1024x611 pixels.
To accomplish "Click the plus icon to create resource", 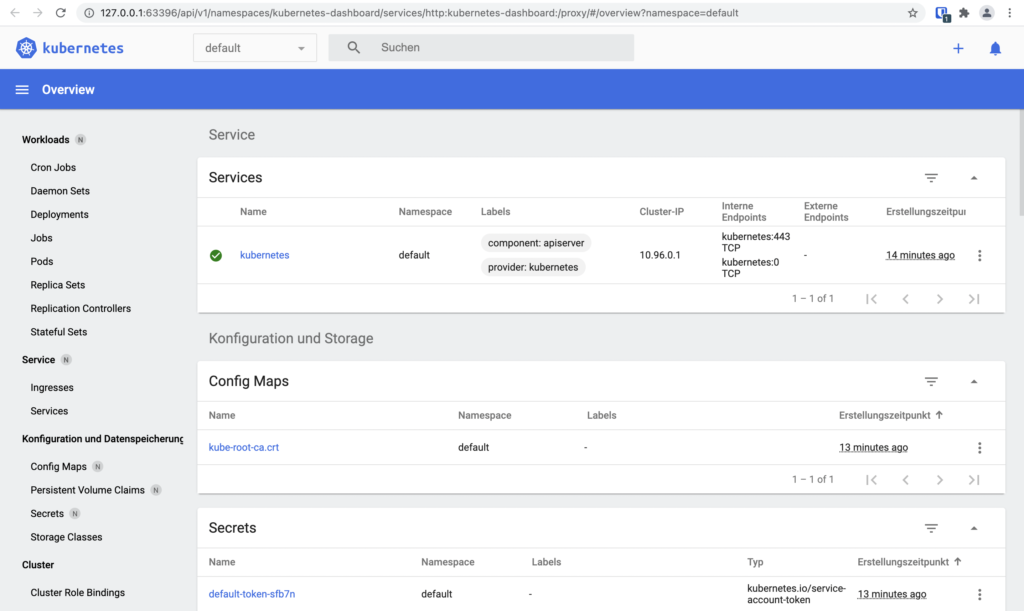I will 958,48.
